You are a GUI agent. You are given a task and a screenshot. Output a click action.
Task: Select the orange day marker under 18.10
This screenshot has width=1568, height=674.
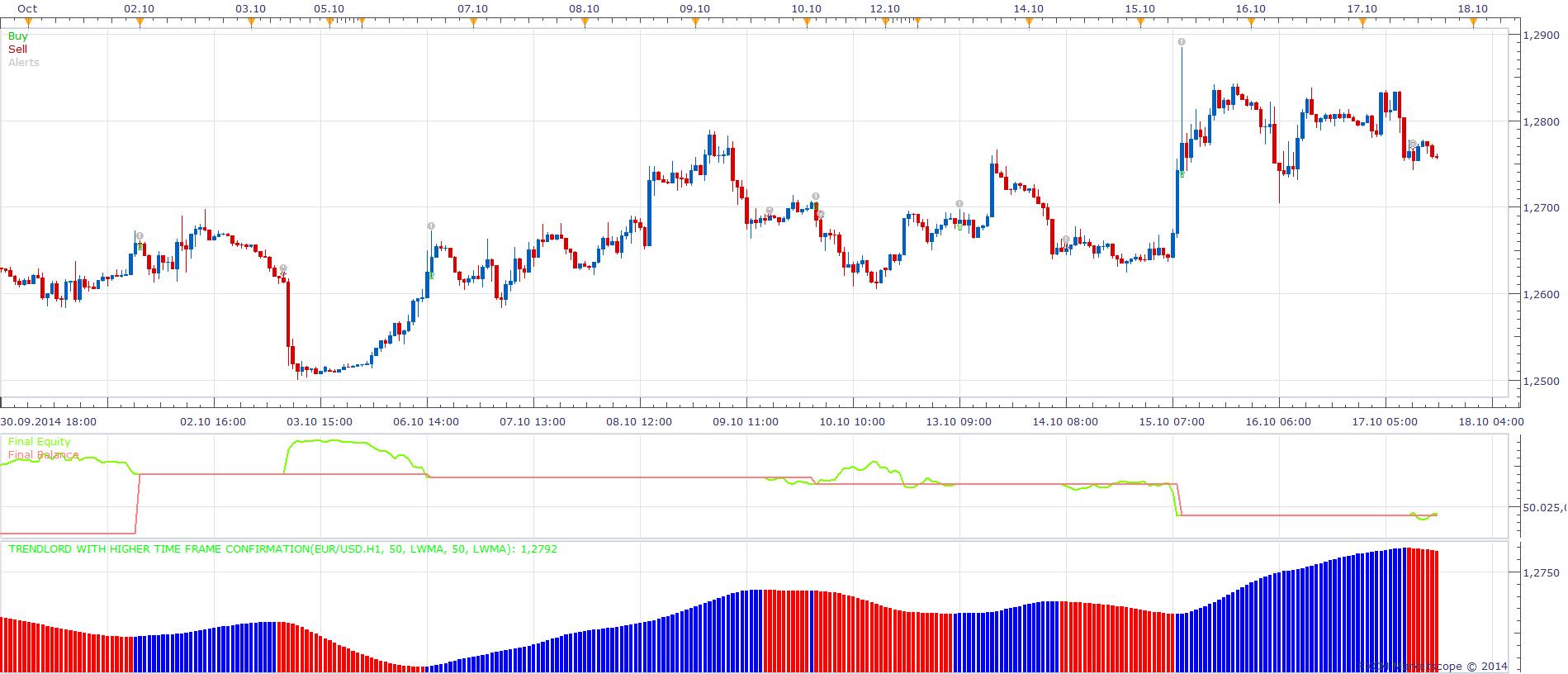1473,23
